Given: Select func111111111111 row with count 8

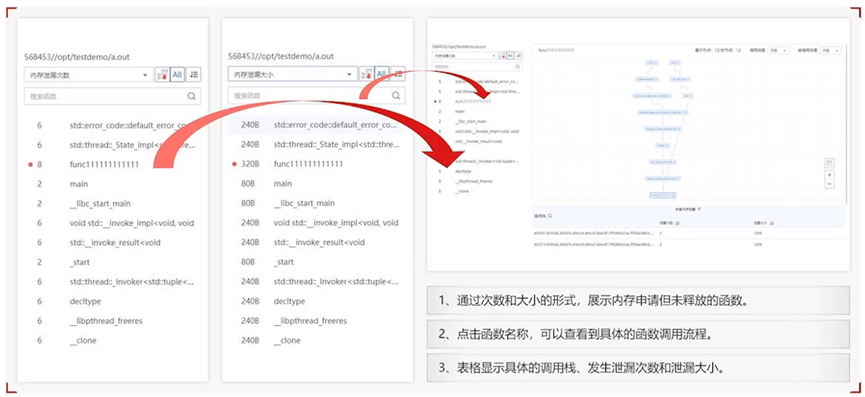Looking at the screenshot, I should (113, 164).
